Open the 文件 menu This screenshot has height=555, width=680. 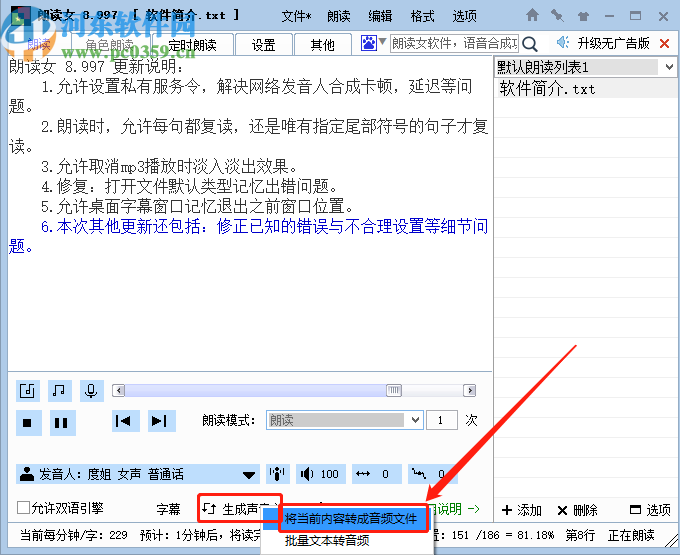point(296,16)
